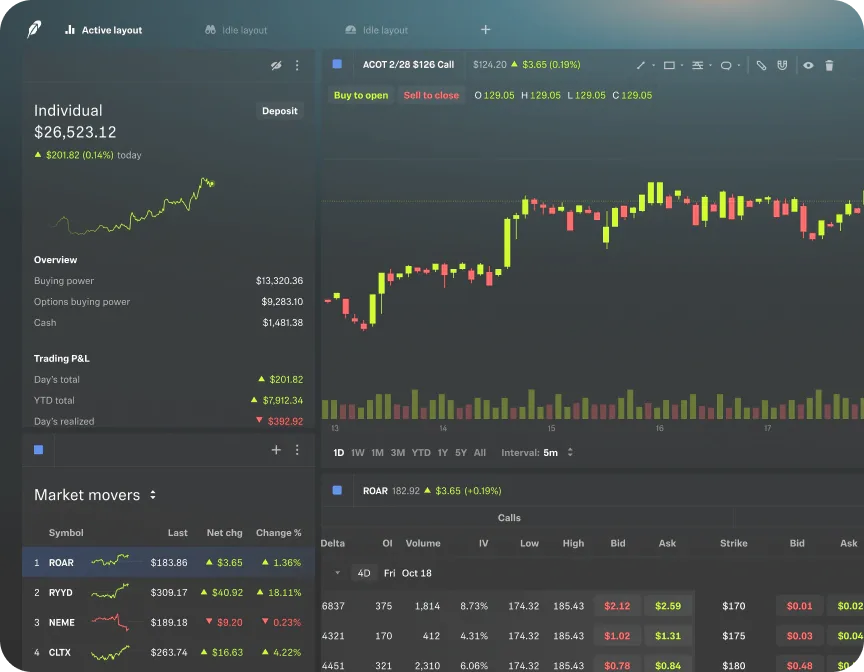Open rectangle tool dropdown arrow
864x672 pixels.
[x=682, y=66]
